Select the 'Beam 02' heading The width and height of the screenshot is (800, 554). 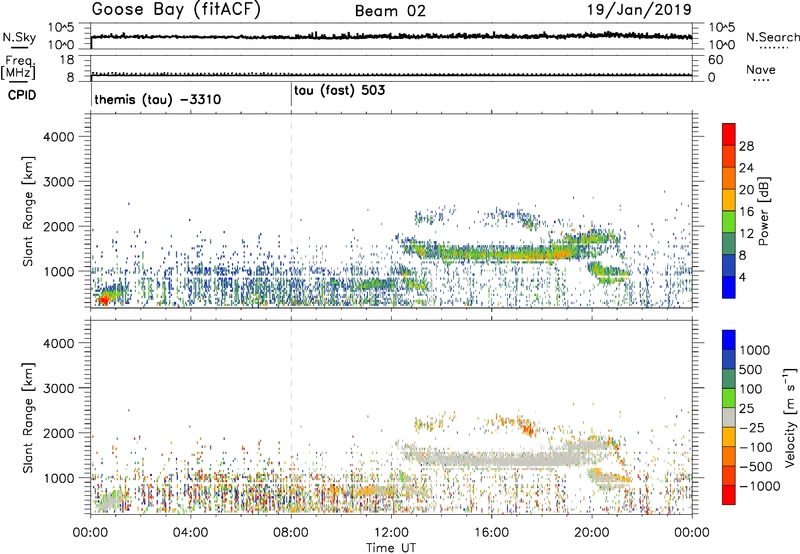click(x=390, y=11)
